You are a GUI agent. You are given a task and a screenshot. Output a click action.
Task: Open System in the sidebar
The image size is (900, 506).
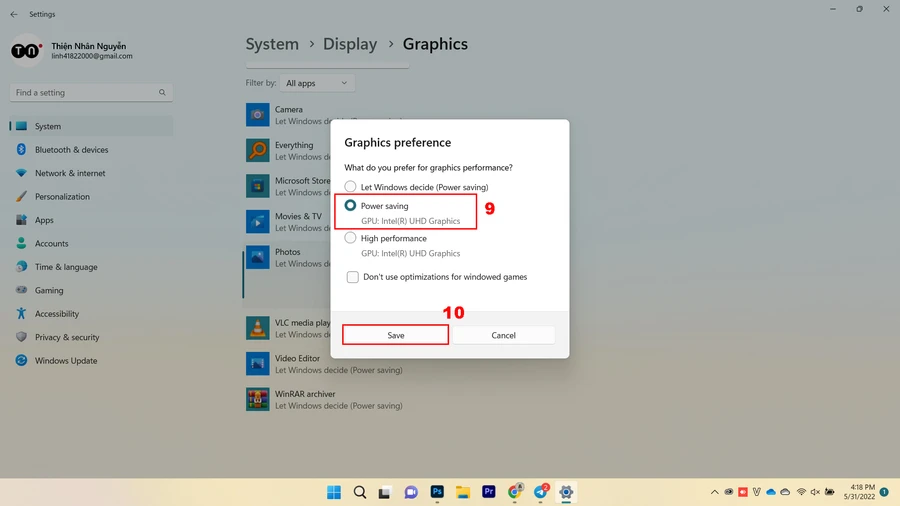tap(91, 126)
